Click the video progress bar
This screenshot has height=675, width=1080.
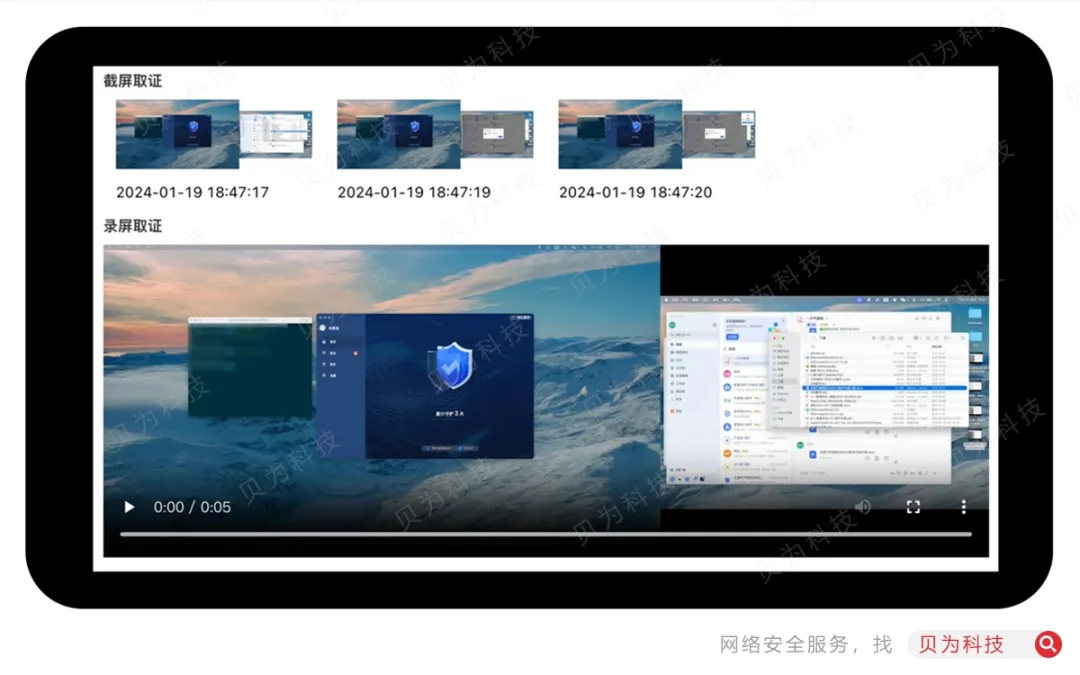[x=545, y=534]
